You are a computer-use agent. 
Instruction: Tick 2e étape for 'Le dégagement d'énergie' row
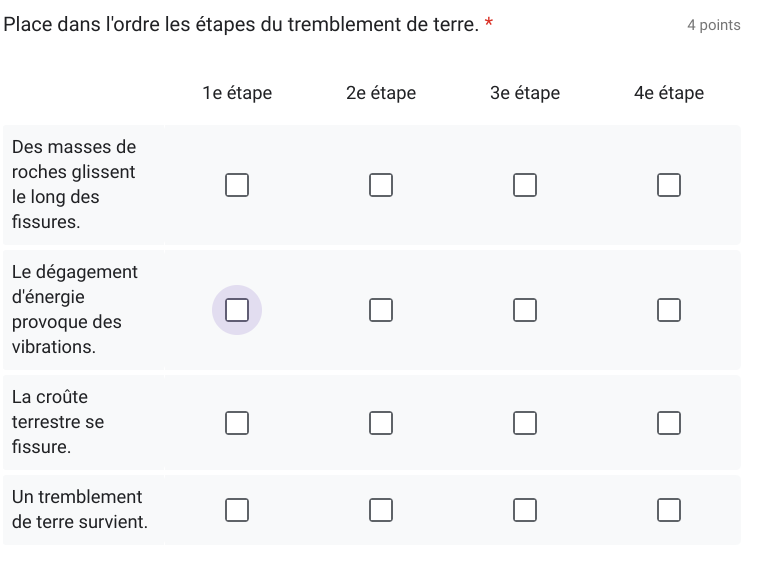(381, 310)
